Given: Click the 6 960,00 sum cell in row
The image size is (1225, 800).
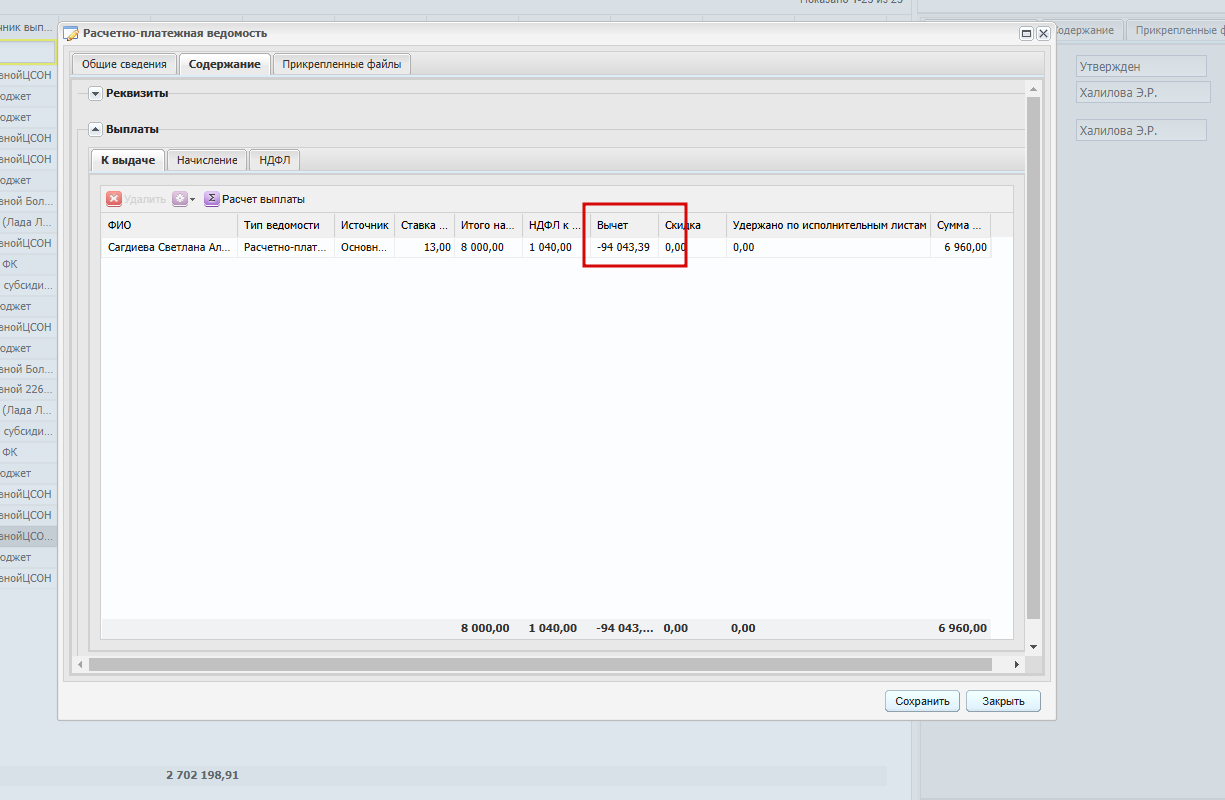Looking at the screenshot, I should [961, 247].
